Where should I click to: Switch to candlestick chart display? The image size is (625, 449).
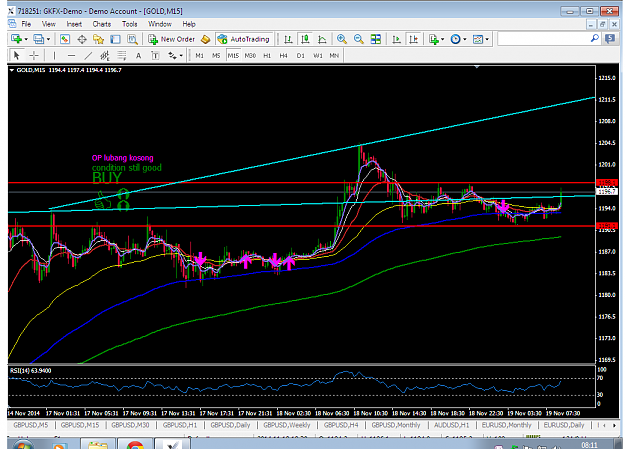point(305,39)
